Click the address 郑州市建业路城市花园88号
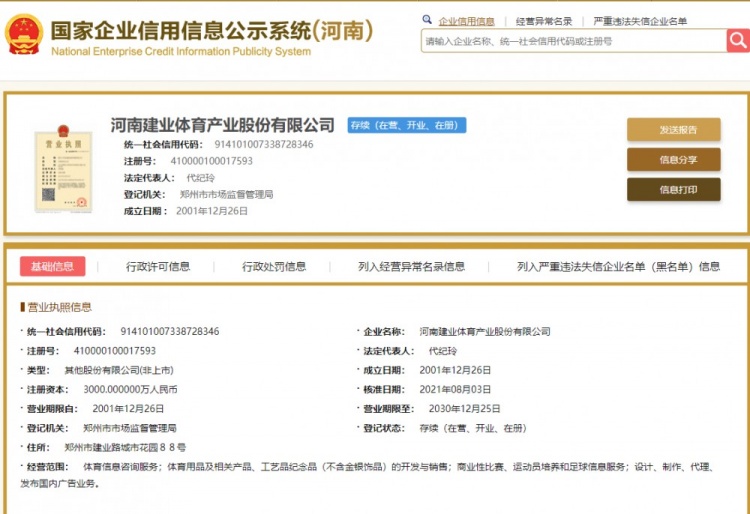The width and height of the screenshot is (750, 514). tap(125, 448)
